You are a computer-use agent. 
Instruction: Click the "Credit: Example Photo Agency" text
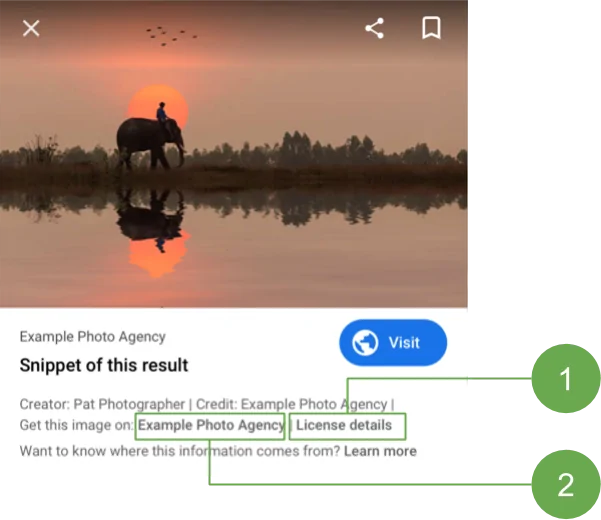(292, 404)
